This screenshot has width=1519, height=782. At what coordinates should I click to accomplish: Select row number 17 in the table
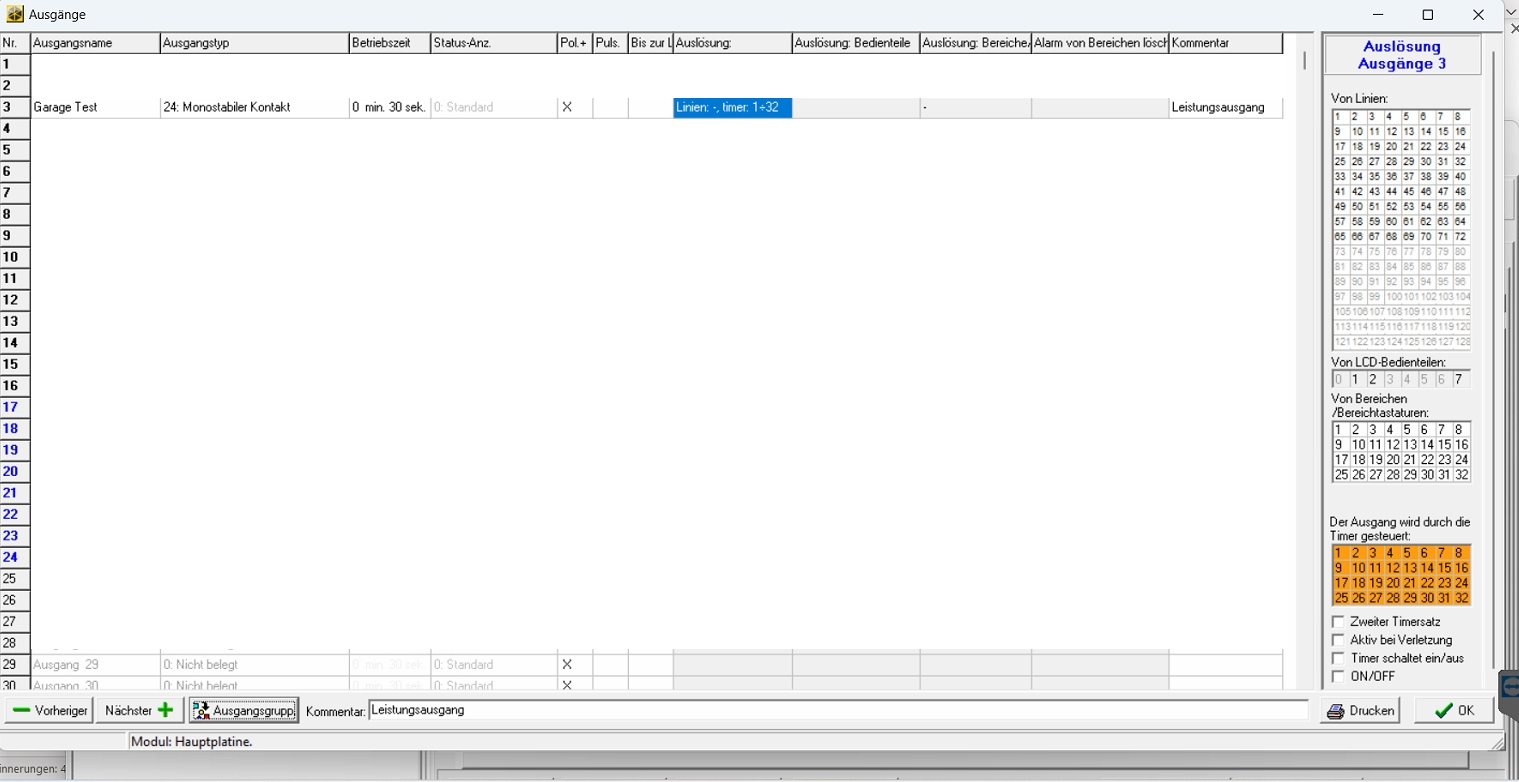point(11,407)
